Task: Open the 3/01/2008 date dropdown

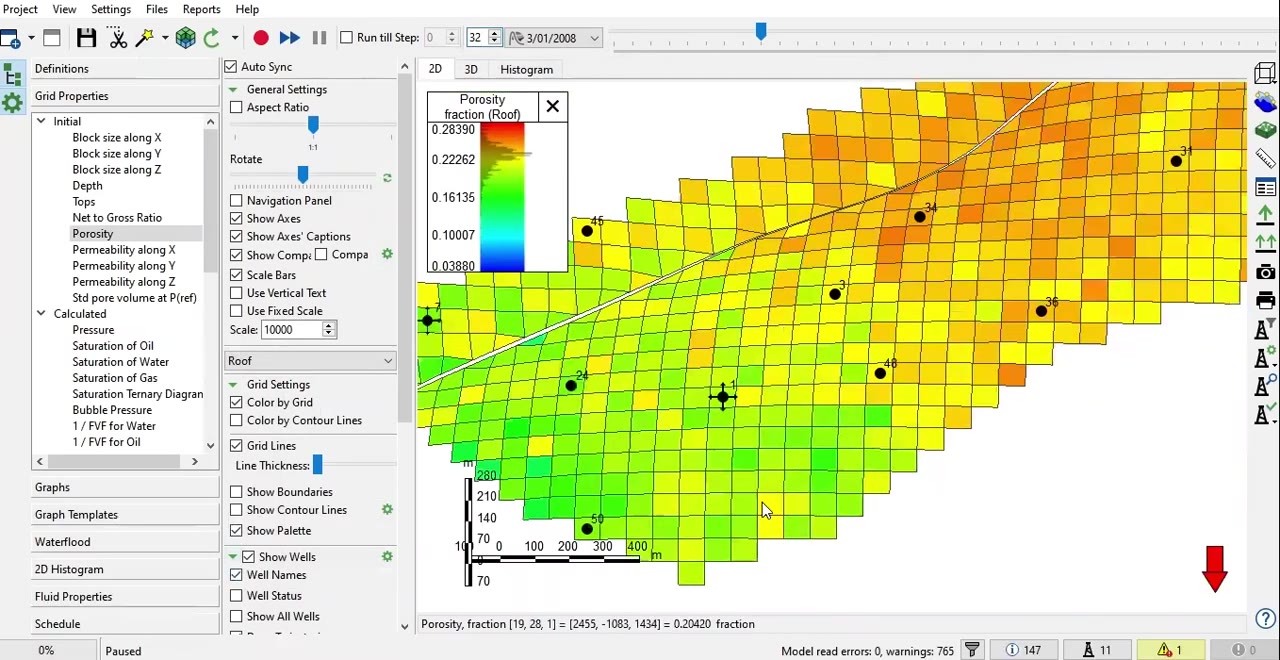Action: point(594,37)
